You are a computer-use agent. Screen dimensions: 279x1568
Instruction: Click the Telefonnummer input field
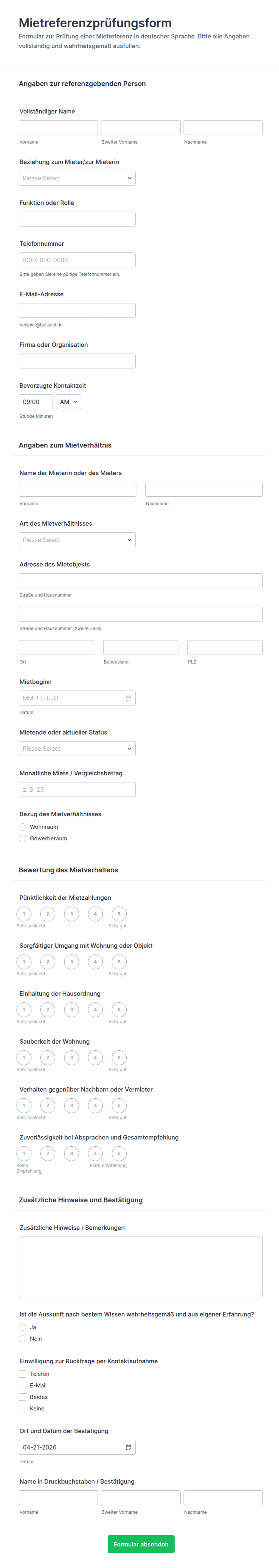(x=77, y=260)
